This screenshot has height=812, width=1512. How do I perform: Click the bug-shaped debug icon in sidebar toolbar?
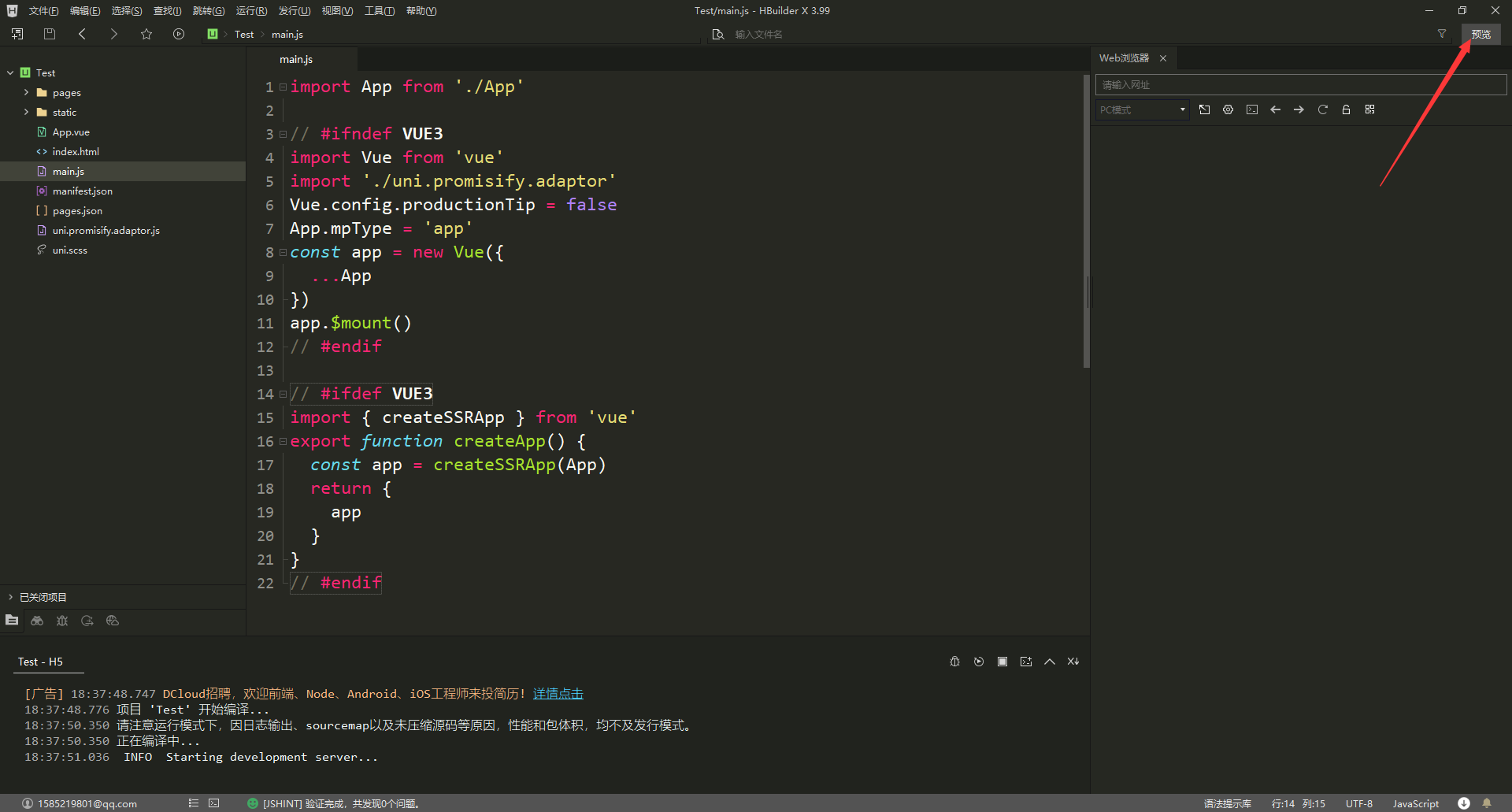pos(62,621)
